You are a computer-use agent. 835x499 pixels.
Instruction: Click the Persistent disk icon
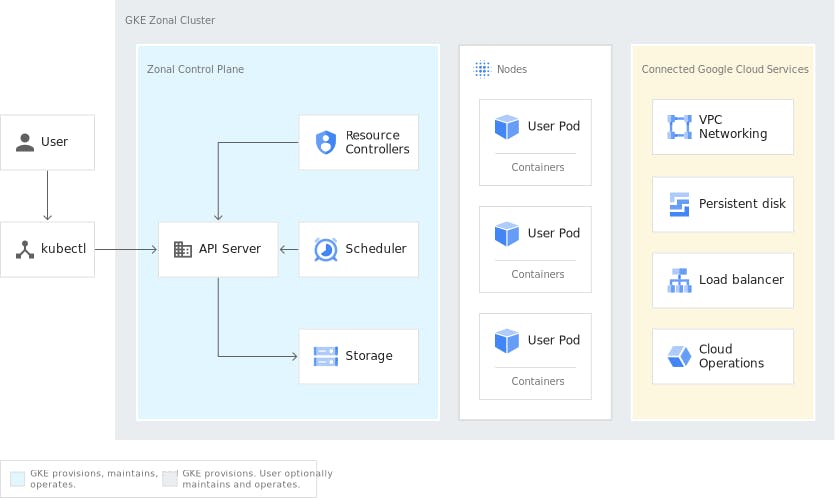point(680,204)
